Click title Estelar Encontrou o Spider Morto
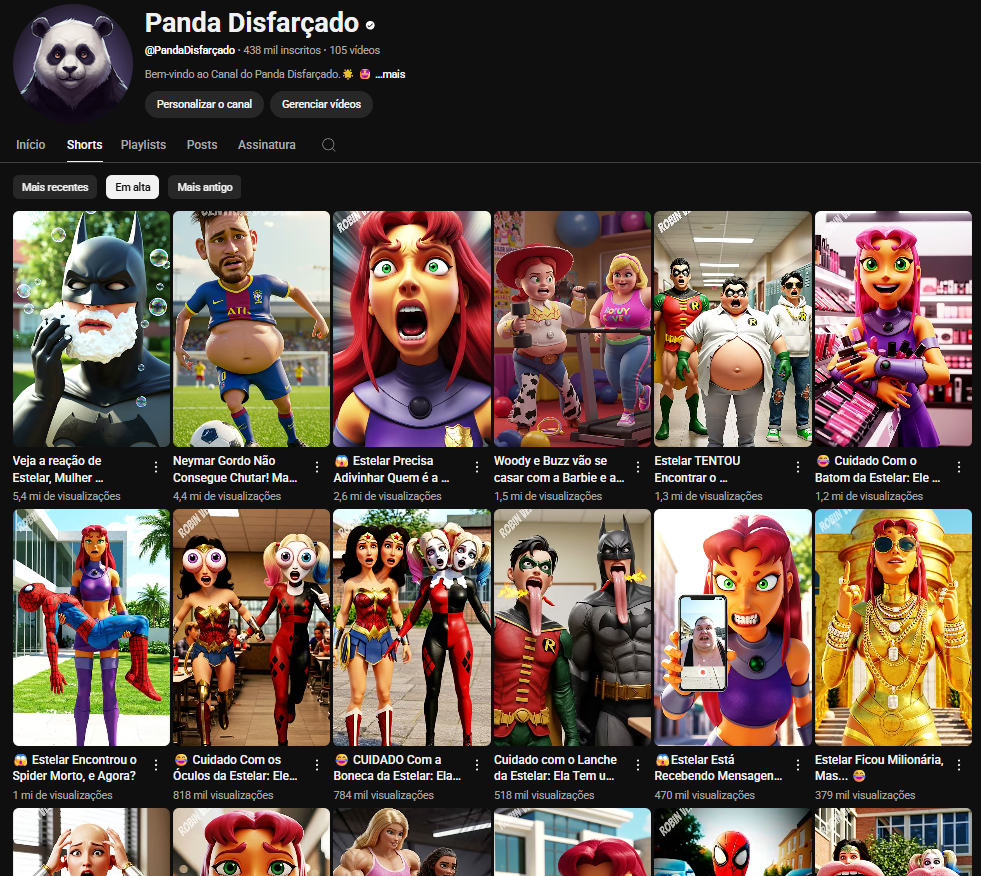Image resolution: width=981 pixels, height=876 pixels. [75, 768]
